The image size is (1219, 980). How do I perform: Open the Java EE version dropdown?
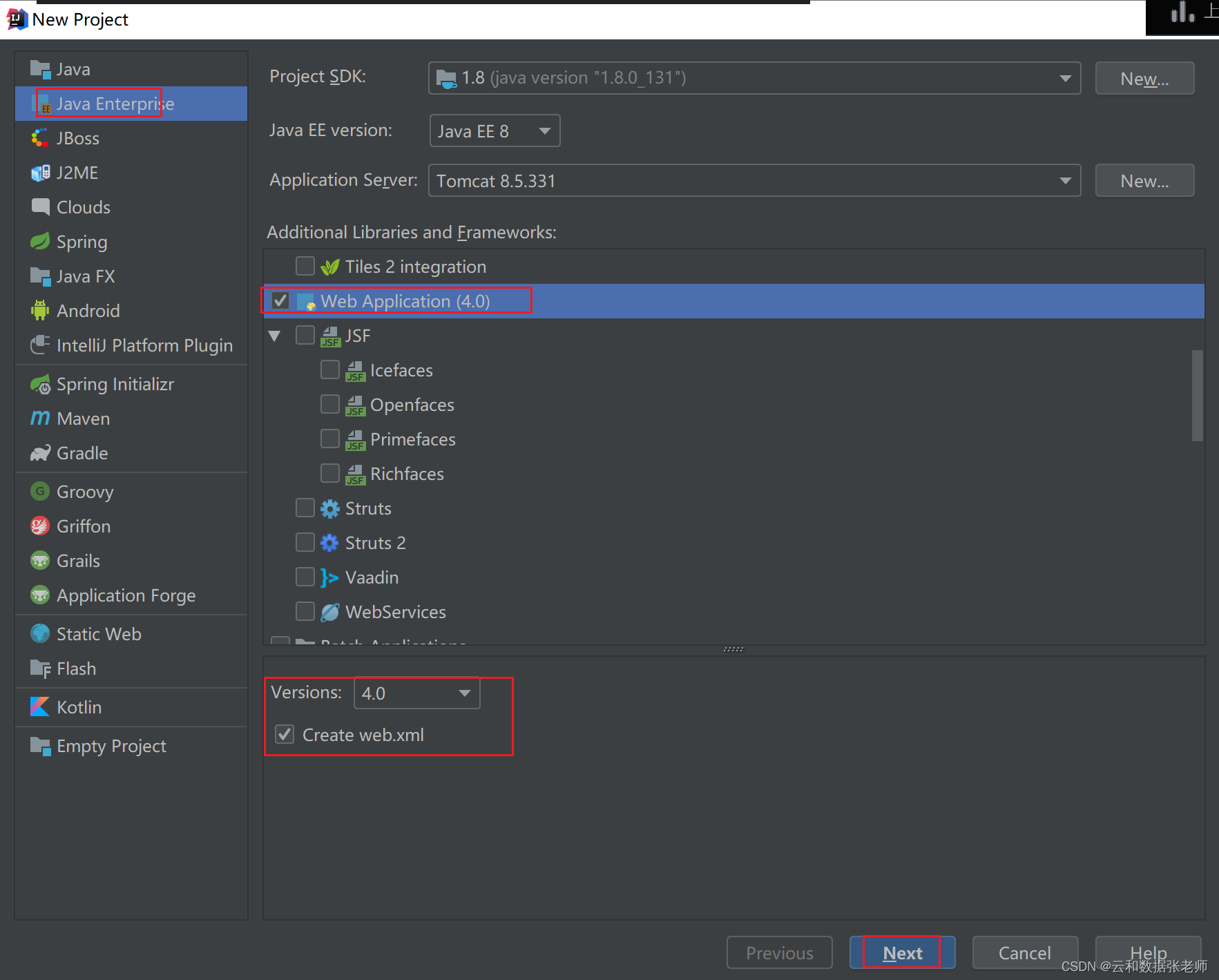[495, 131]
